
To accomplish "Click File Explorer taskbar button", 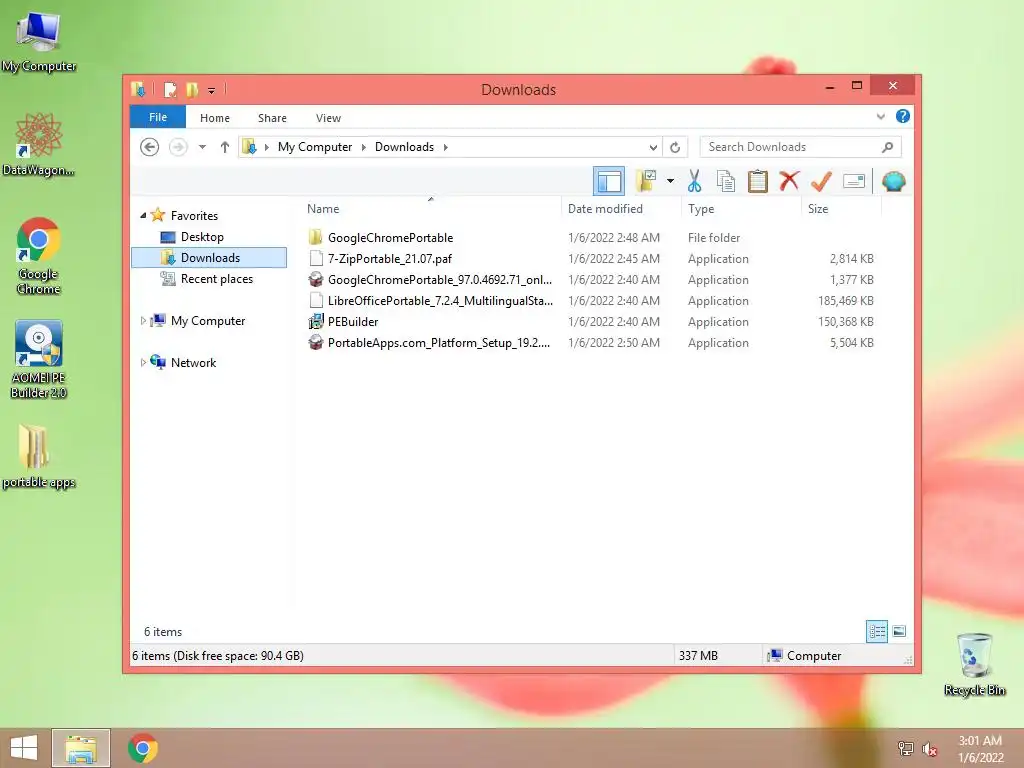I will coord(81,748).
